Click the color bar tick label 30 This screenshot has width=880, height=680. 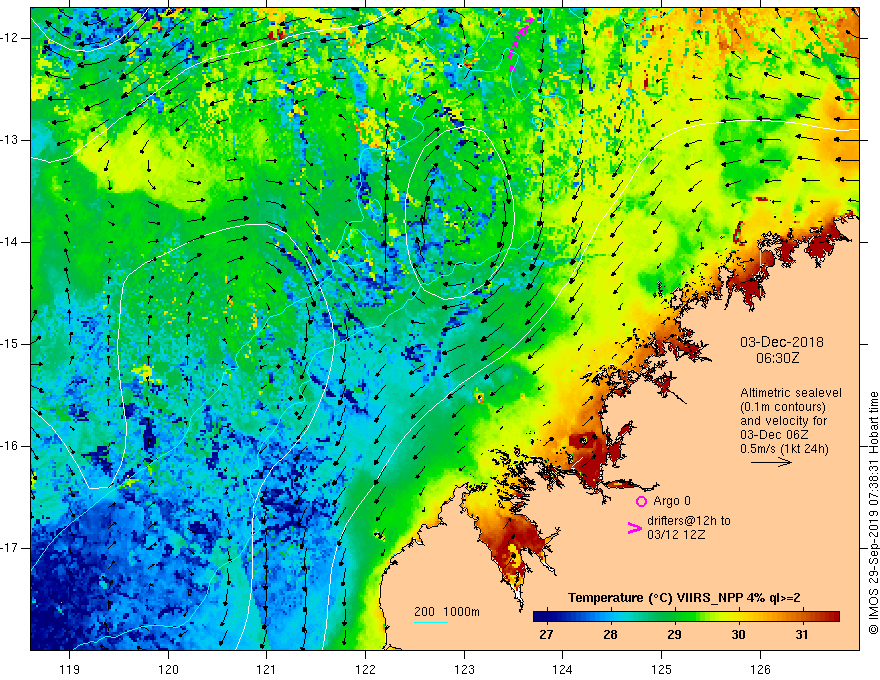click(x=738, y=635)
